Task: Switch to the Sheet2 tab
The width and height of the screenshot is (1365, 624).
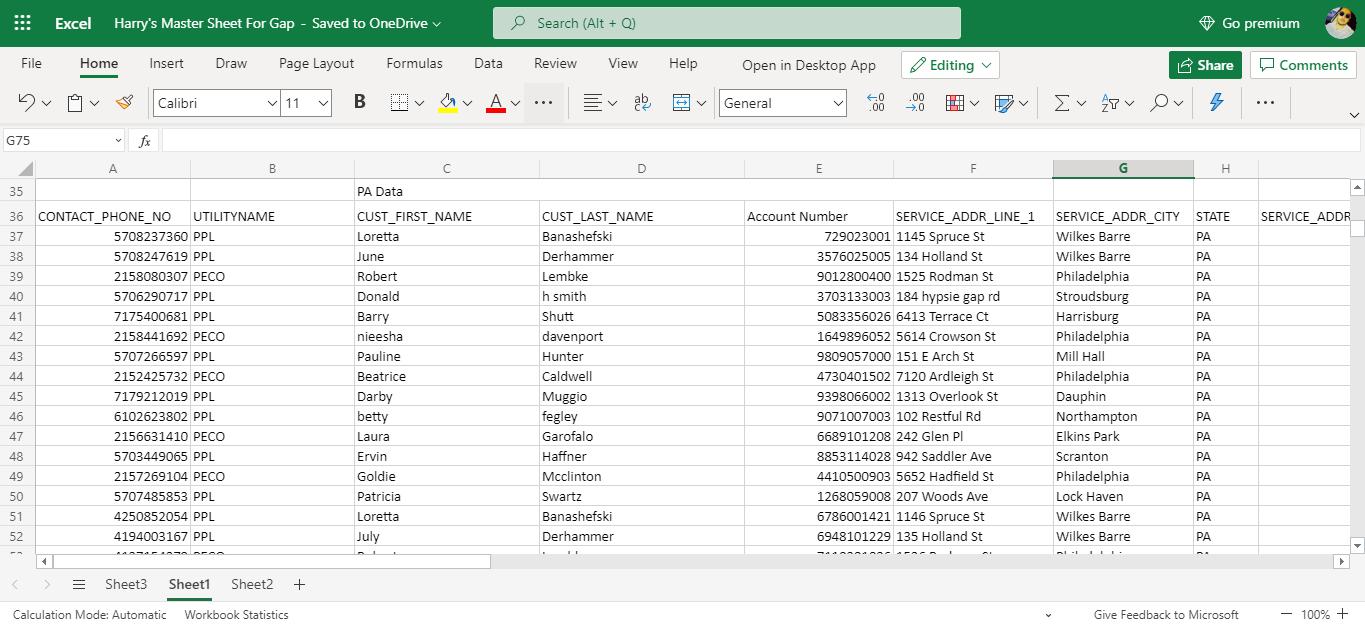Action: pyautogui.click(x=252, y=584)
